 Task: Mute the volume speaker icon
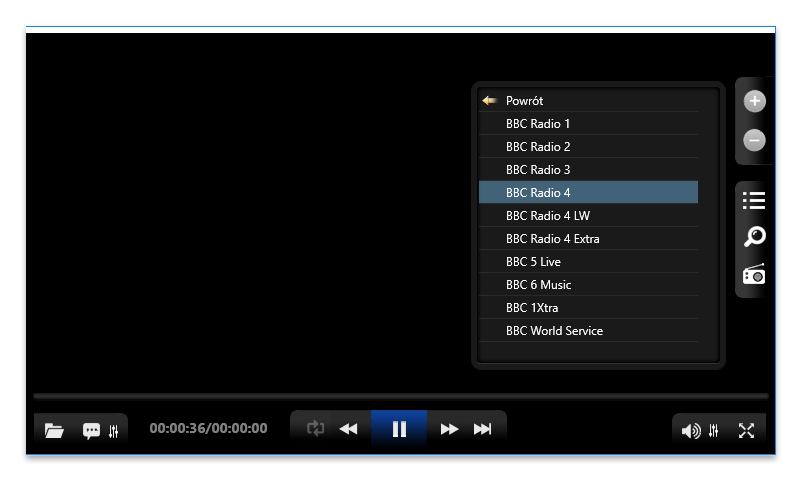(x=691, y=431)
